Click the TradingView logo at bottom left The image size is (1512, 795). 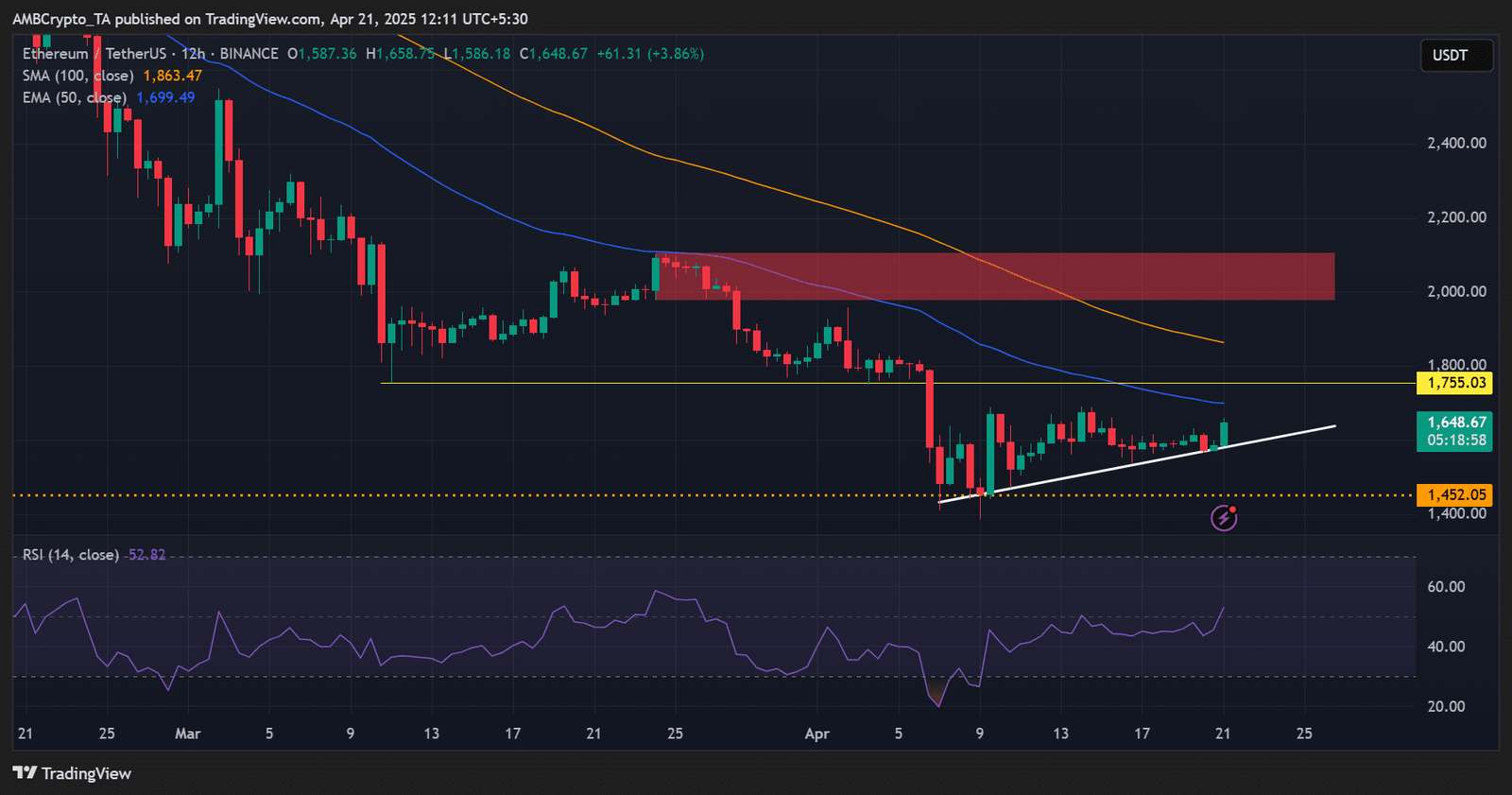pos(72,773)
